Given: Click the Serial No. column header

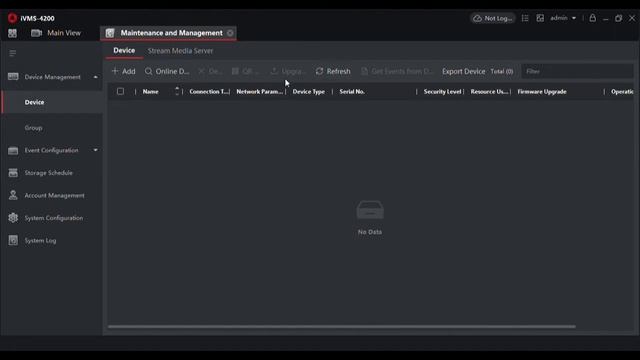Looking at the screenshot, I should [352, 92].
